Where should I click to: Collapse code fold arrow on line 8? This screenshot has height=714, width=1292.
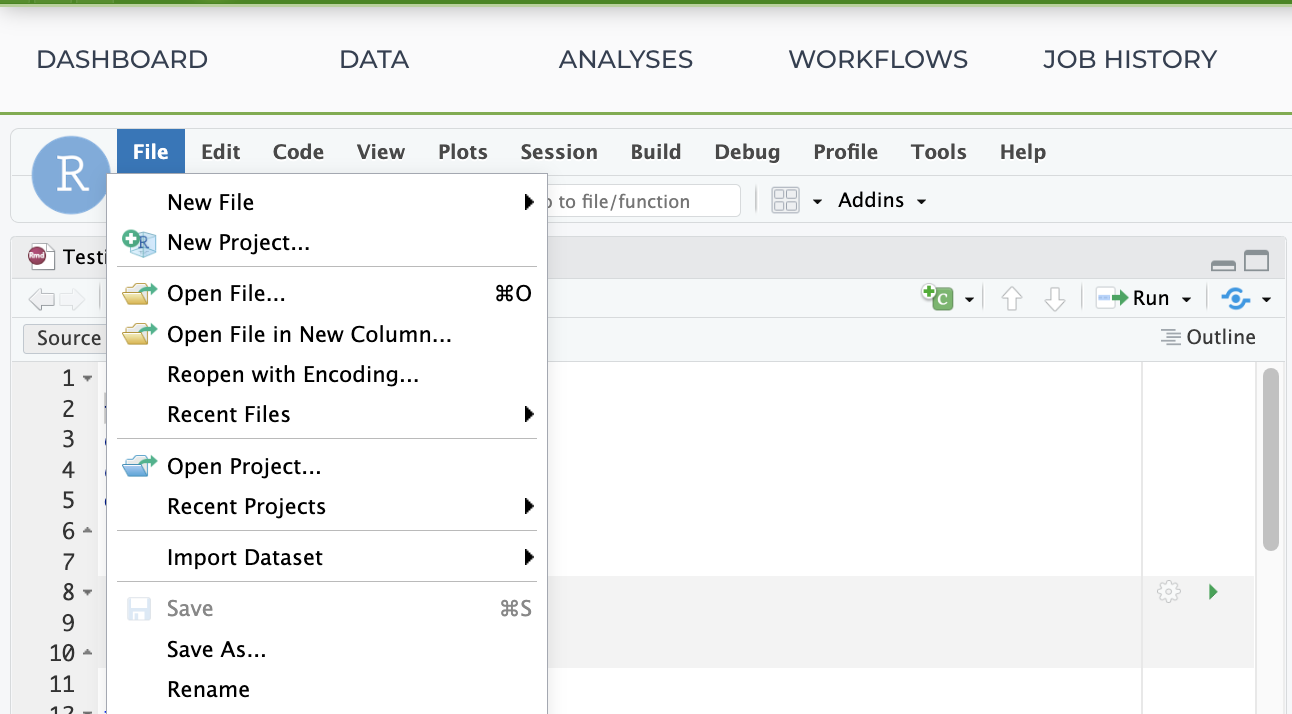(x=87, y=592)
